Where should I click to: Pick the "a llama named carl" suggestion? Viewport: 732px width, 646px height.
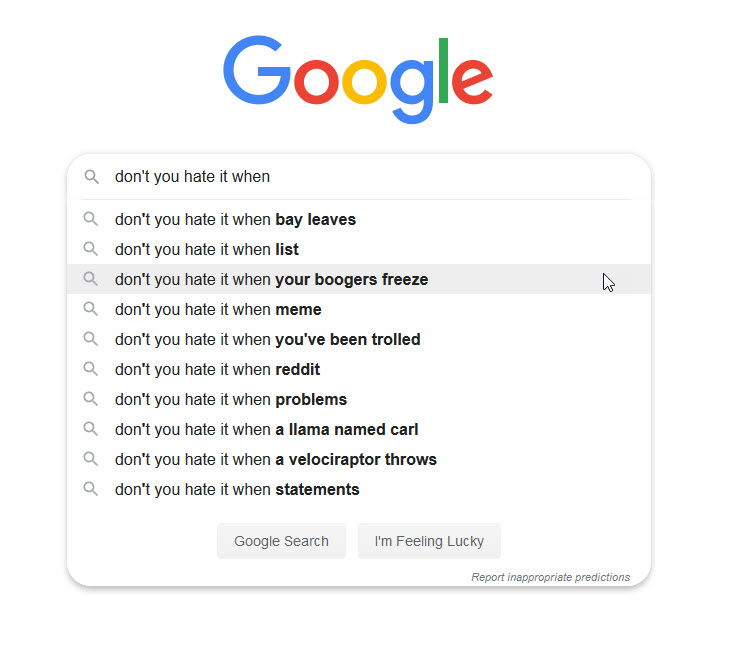(x=266, y=429)
